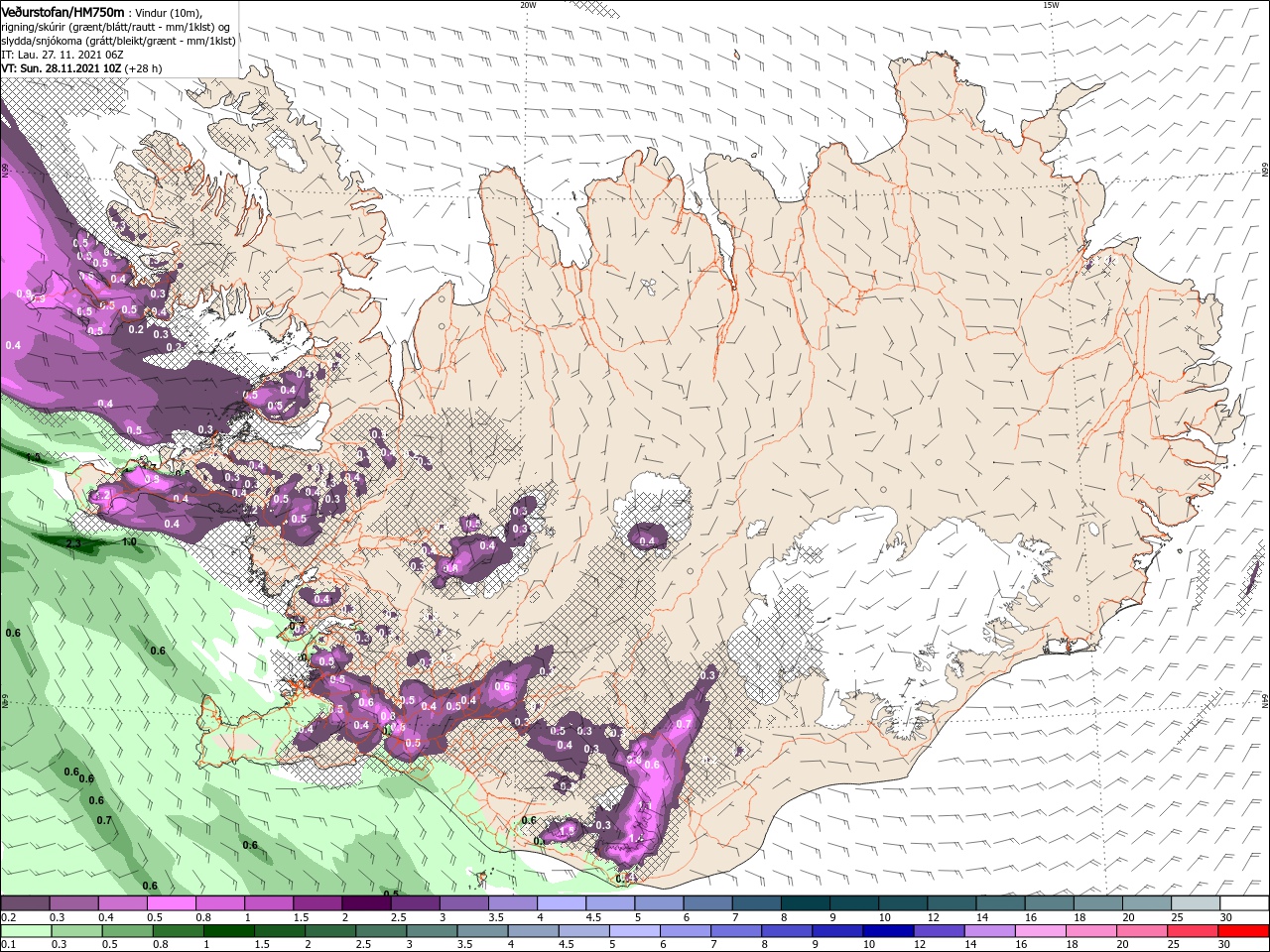Image resolution: width=1270 pixels, height=952 pixels.
Task: Click the 'VT: Sun. 28.11.2021 10Z' valid time
Action: 61,68
